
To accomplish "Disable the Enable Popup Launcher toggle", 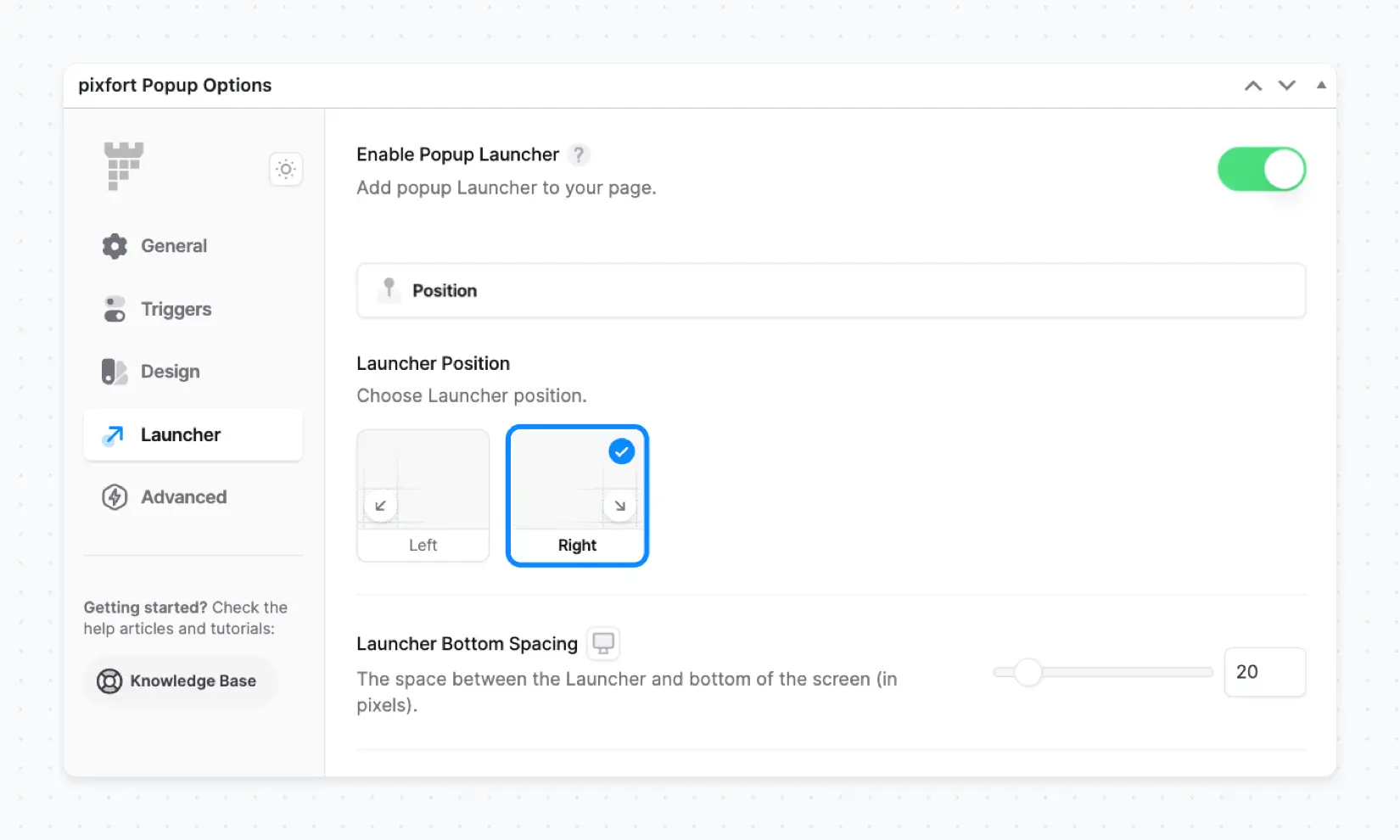I will coord(1261,170).
